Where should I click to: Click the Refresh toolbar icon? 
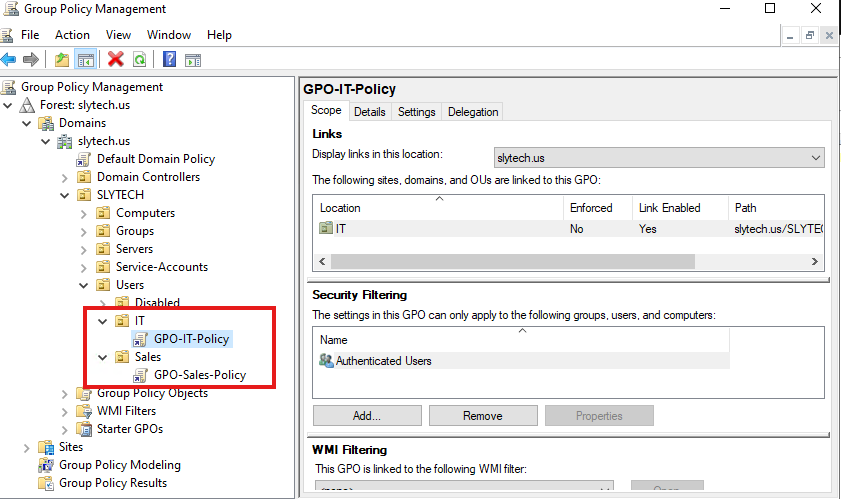tap(139, 59)
